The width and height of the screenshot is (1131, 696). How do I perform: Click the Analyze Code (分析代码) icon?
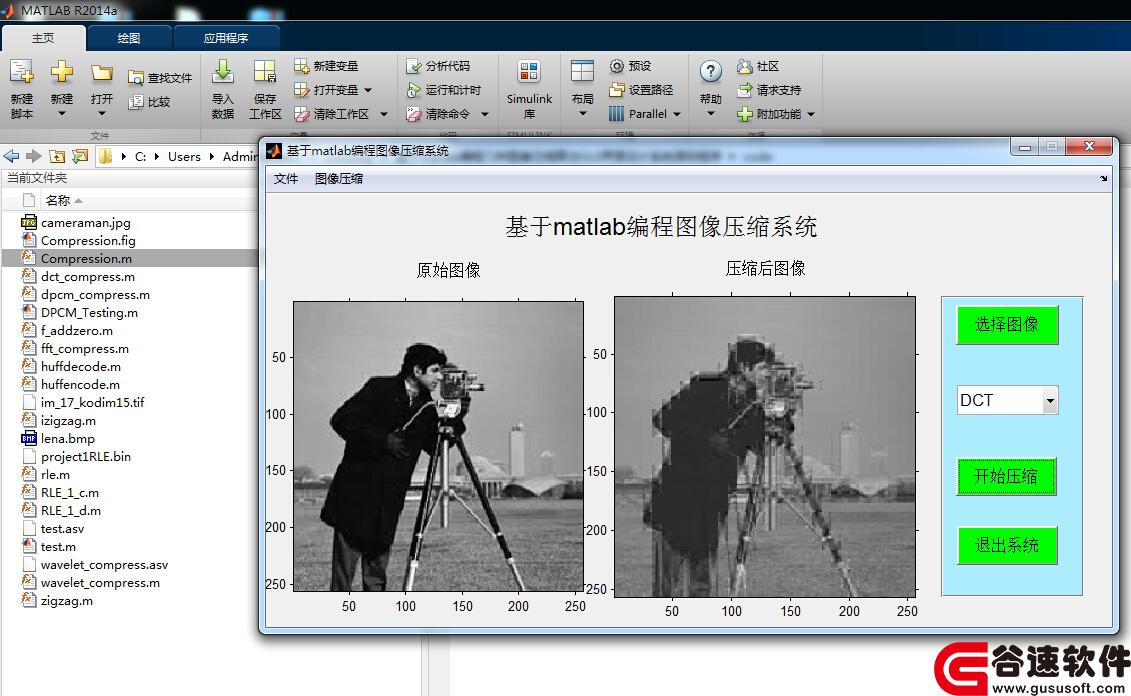[x=413, y=66]
